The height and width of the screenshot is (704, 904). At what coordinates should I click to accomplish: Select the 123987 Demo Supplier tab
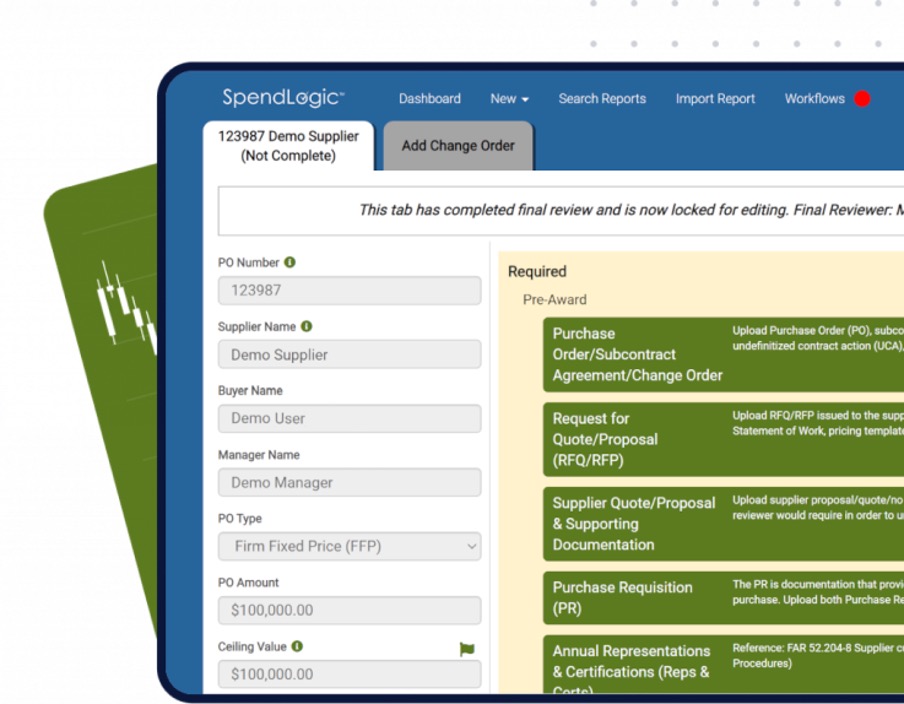[288, 146]
